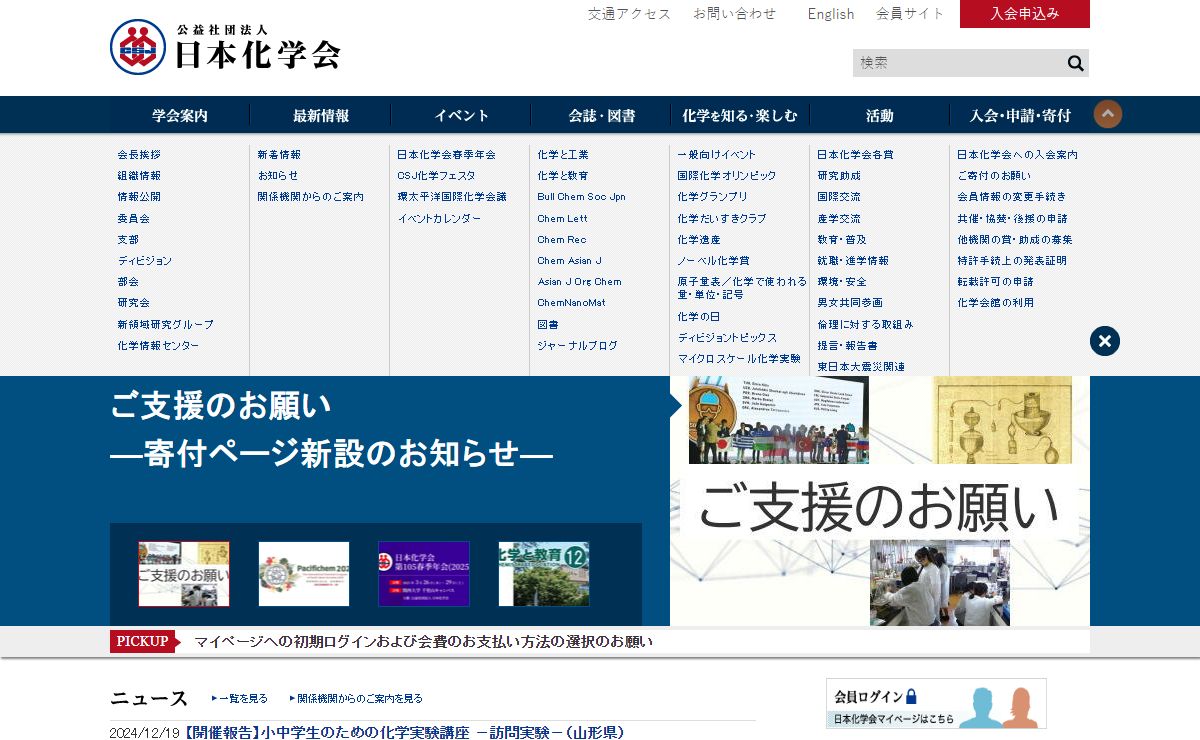Open ChemNanoMat link
This screenshot has height=740, width=1200.
571,303
